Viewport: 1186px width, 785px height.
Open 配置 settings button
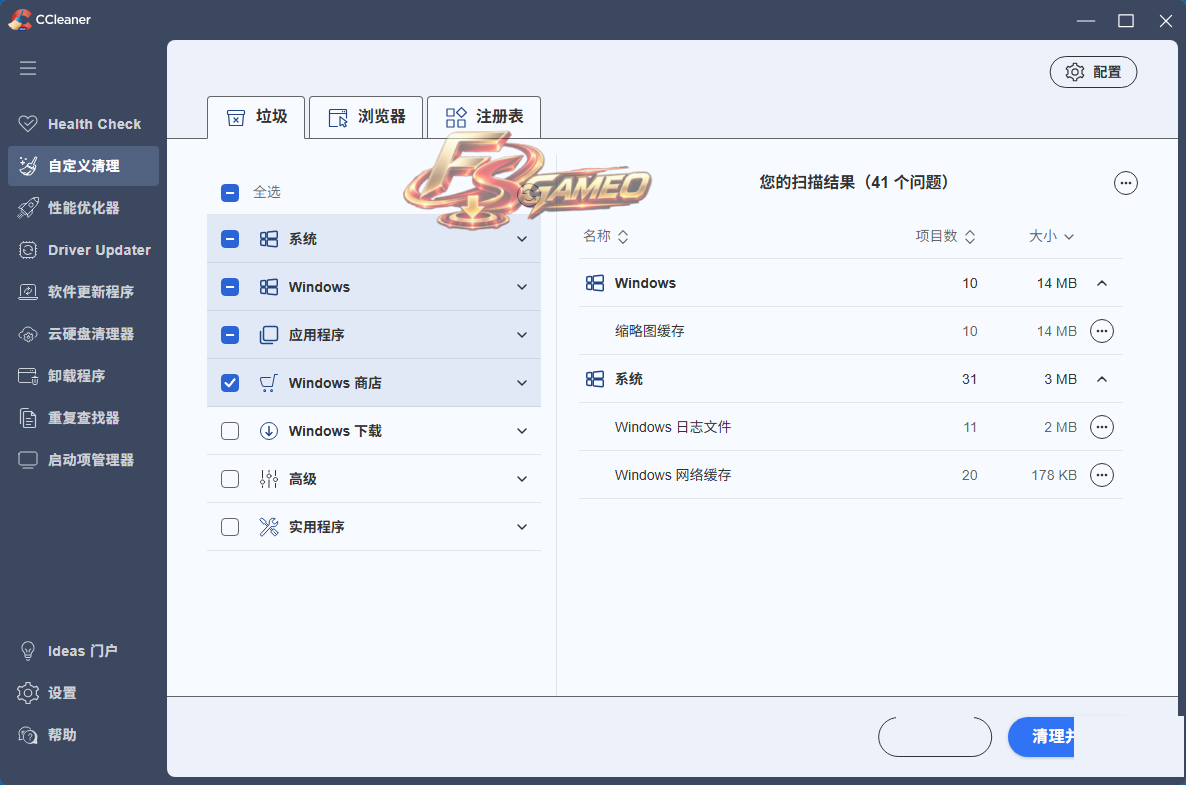1093,72
